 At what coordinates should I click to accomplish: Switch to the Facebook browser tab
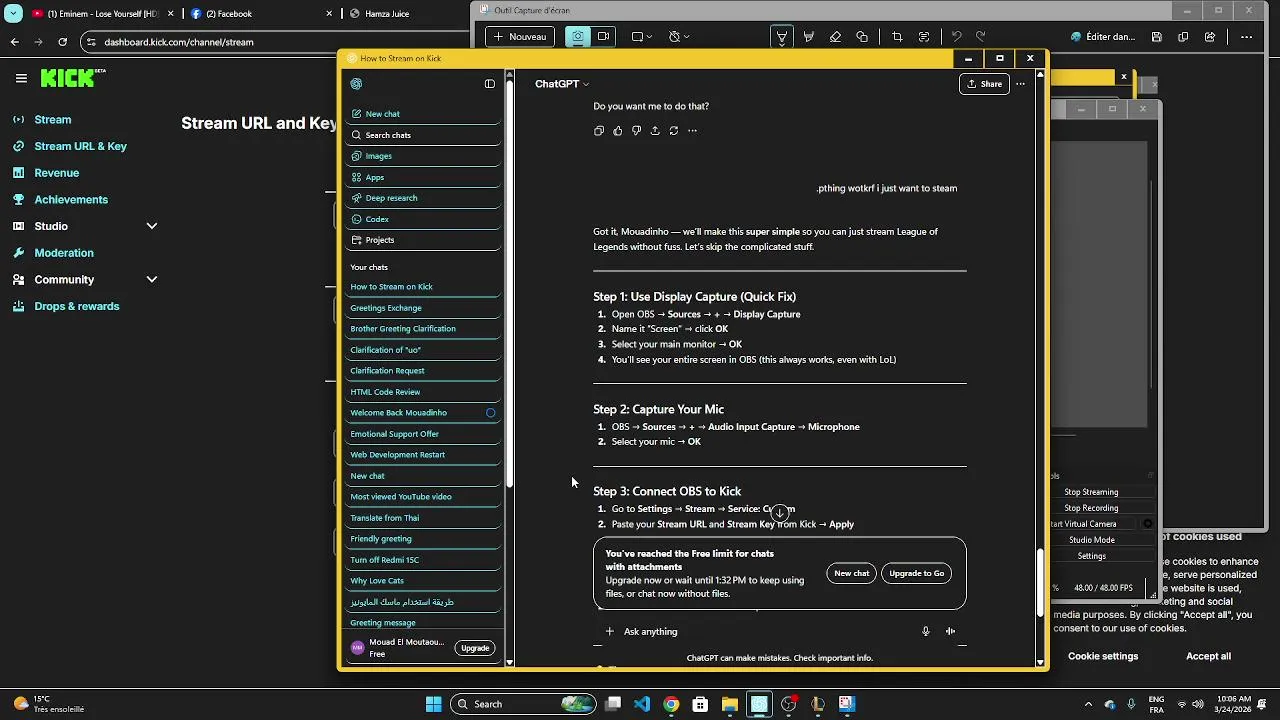tap(260, 14)
